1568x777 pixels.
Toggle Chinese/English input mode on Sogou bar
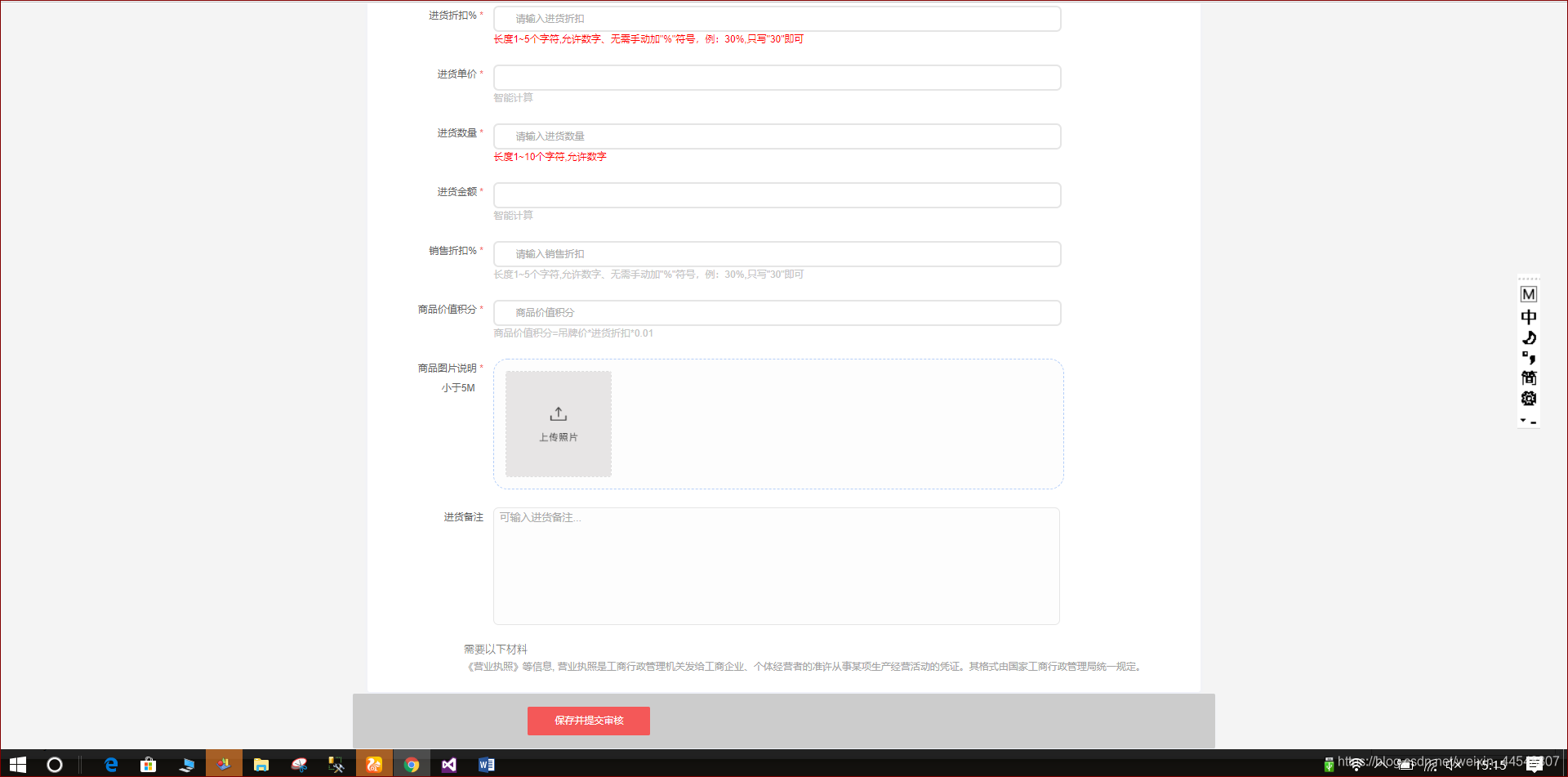[1529, 317]
